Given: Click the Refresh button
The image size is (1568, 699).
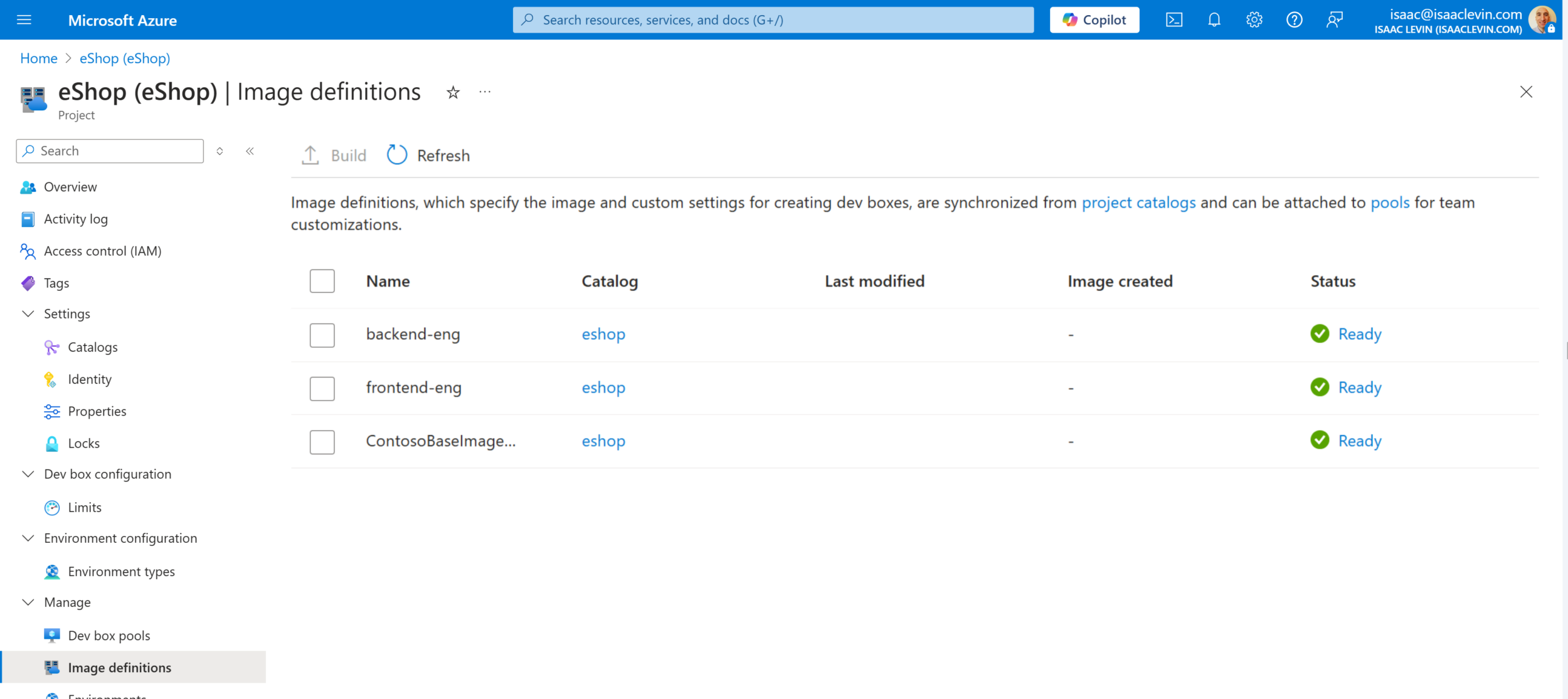Looking at the screenshot, I should click(428, 155).
